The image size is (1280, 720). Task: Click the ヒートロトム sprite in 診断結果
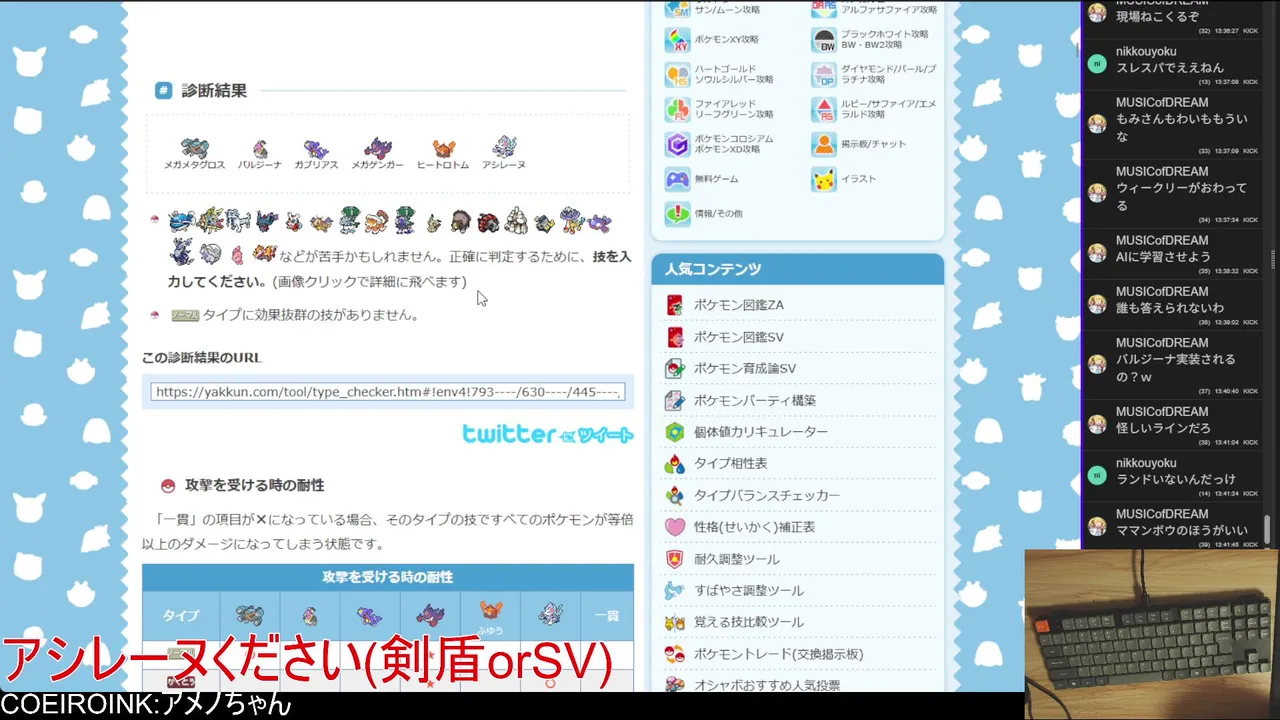443,148
